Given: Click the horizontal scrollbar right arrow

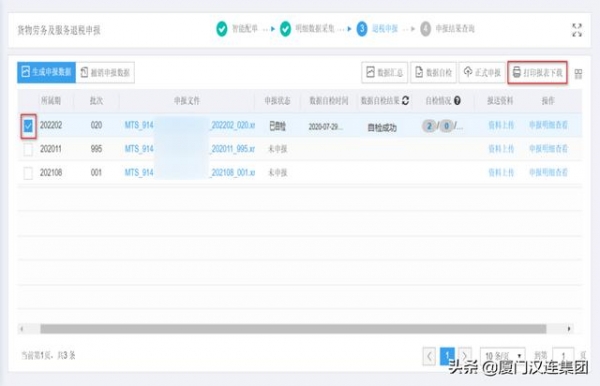Looking at the screenshot, I should (569, 329).
